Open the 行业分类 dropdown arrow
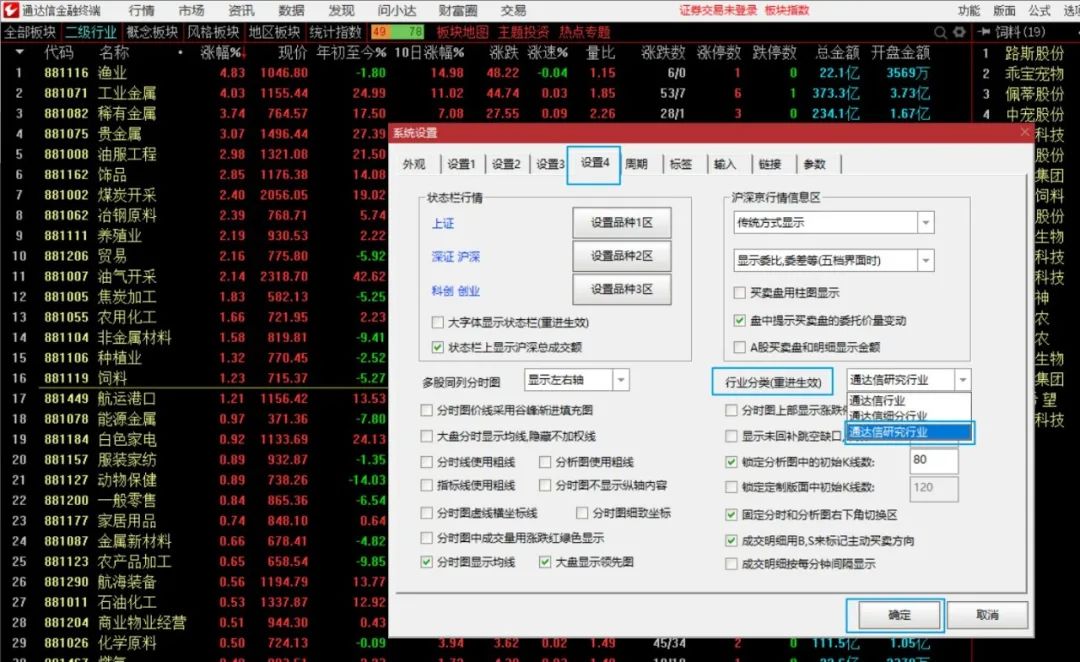 point(963,380)
